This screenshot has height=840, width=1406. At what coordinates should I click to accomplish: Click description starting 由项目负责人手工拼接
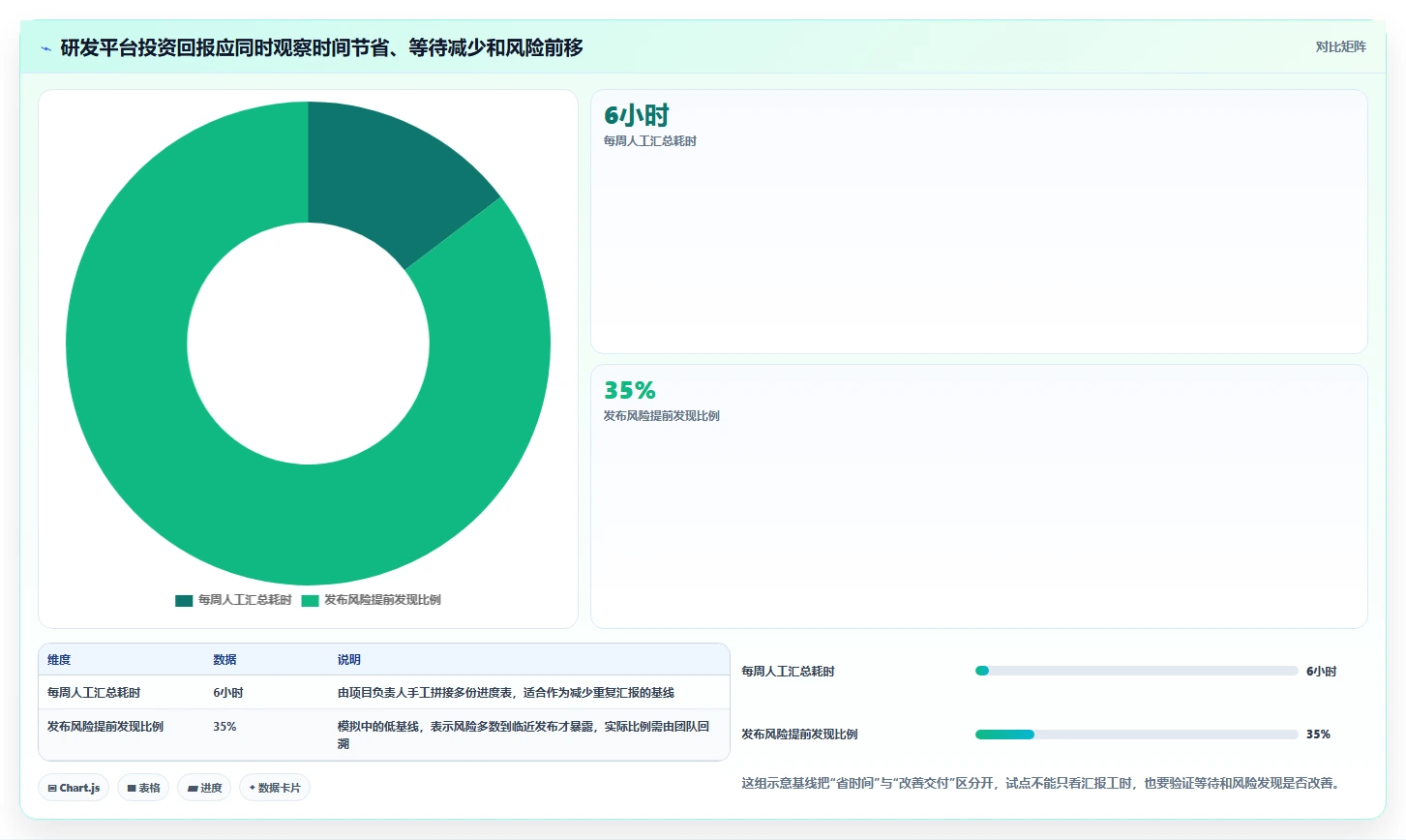click(x=506, y=693)
